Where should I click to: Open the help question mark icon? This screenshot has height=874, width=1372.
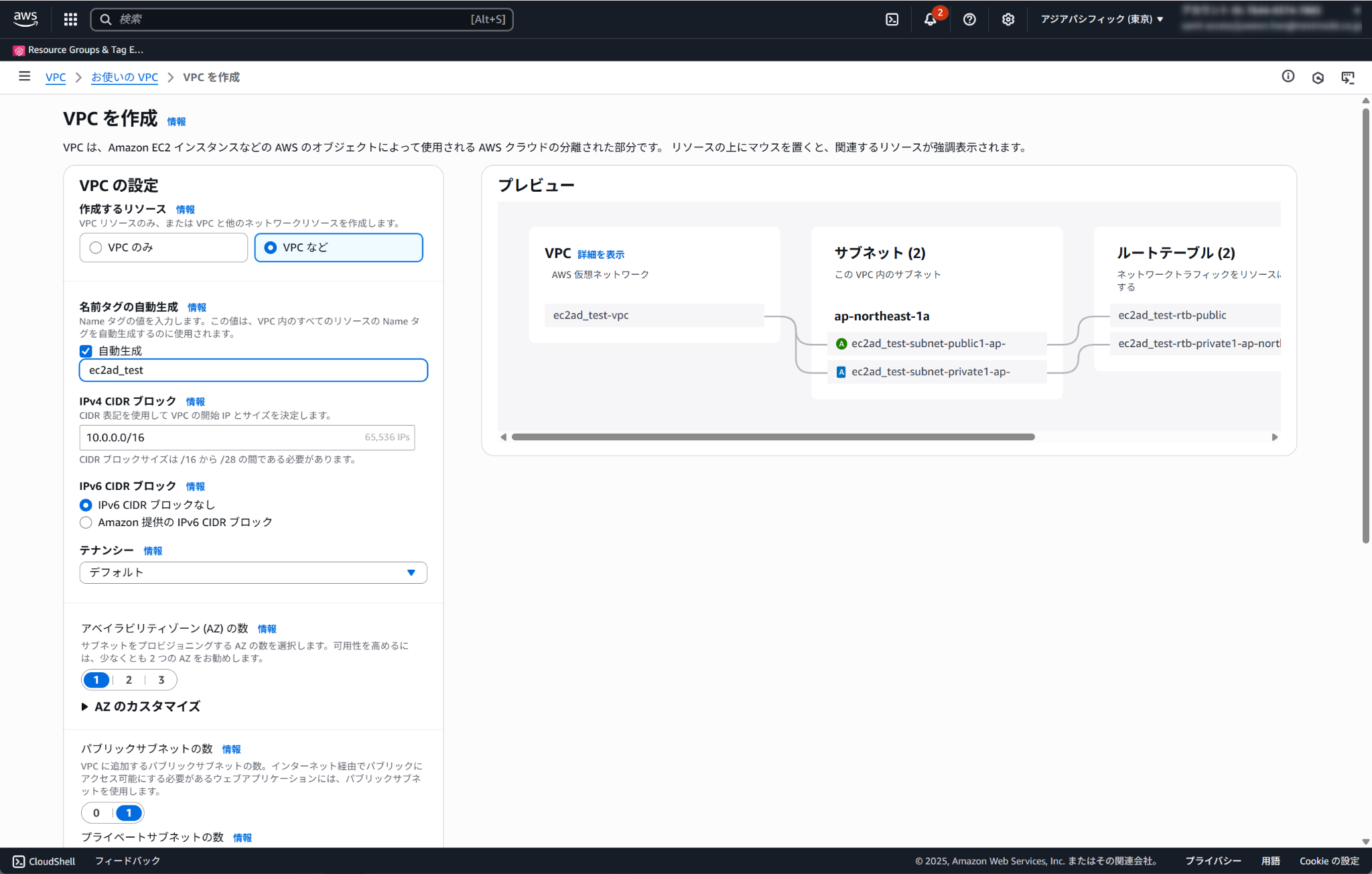click(x=969, y=19)
